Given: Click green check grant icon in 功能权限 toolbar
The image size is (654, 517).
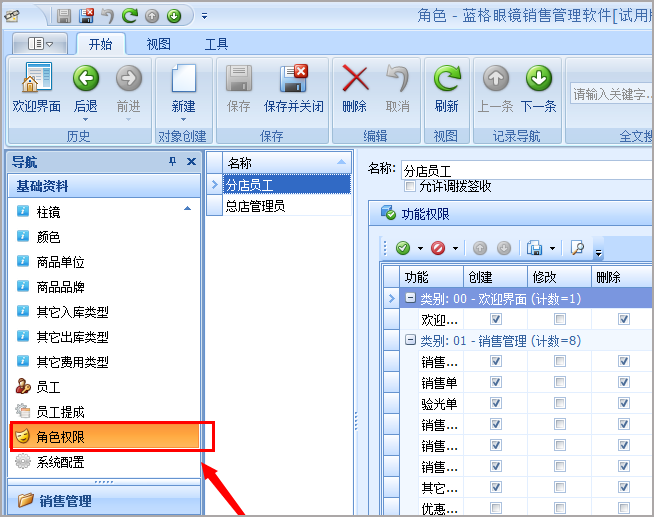Looking at the screenshot, I should pyautogui.click(x=403, y=248).
